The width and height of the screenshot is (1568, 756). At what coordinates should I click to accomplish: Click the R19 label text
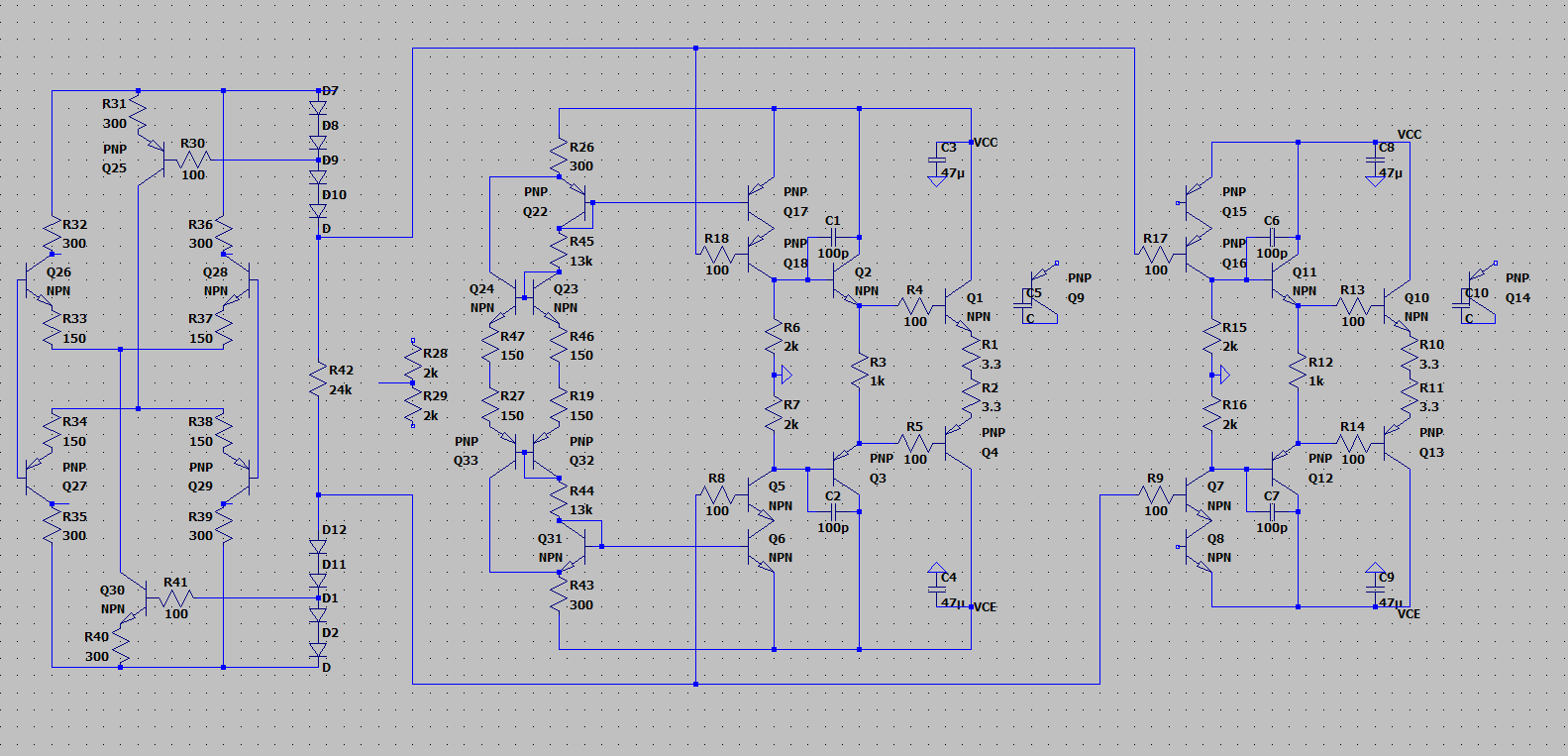pyautogui.click(x=581, y=395)
